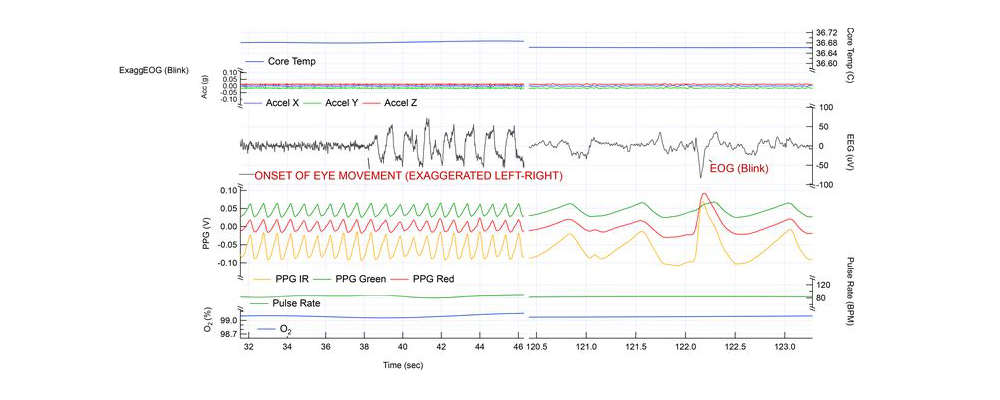Screen dimensions: 1000x400
Task: Click the red EOG (Blink) annotation
Action: pos(739,168)
